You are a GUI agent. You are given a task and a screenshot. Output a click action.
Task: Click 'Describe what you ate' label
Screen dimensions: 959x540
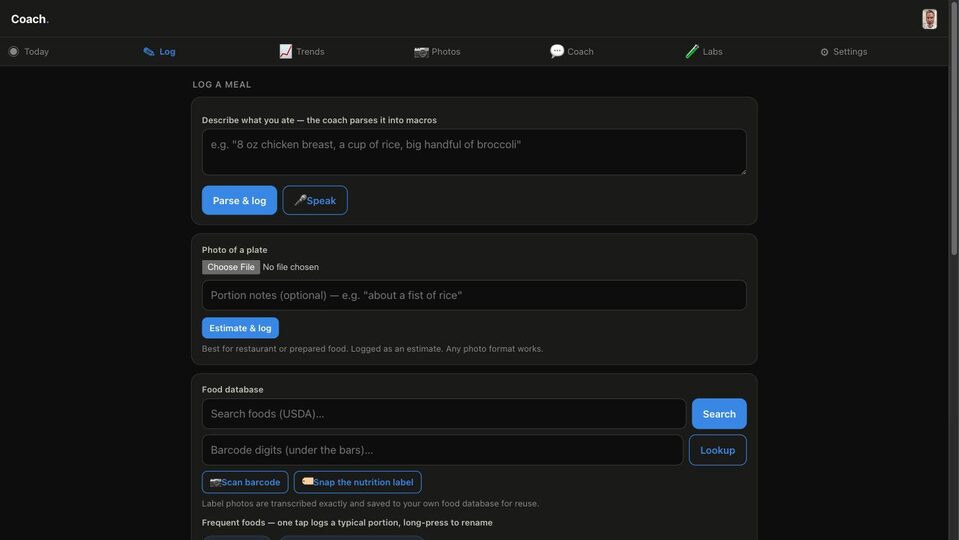(x=319, y=120)
